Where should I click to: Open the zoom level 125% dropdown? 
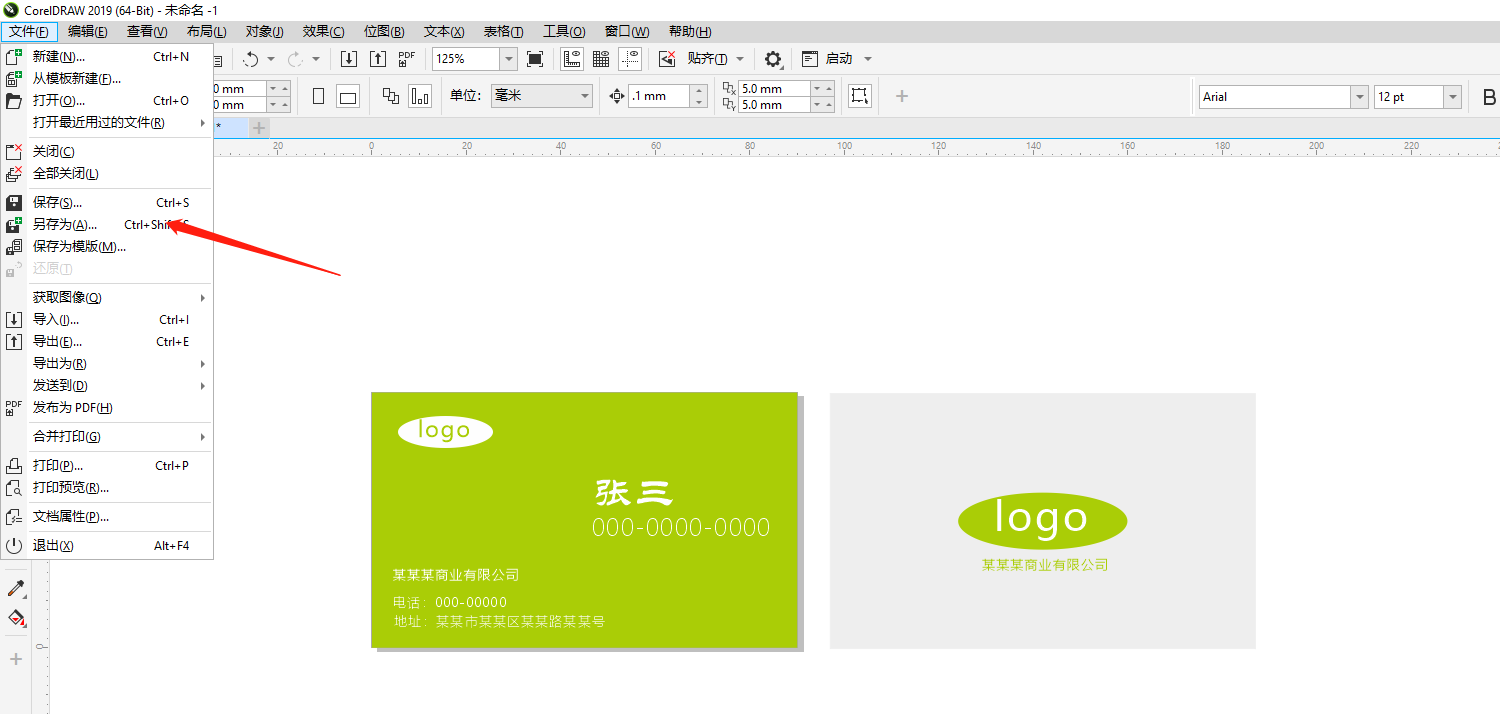(508, 58)
